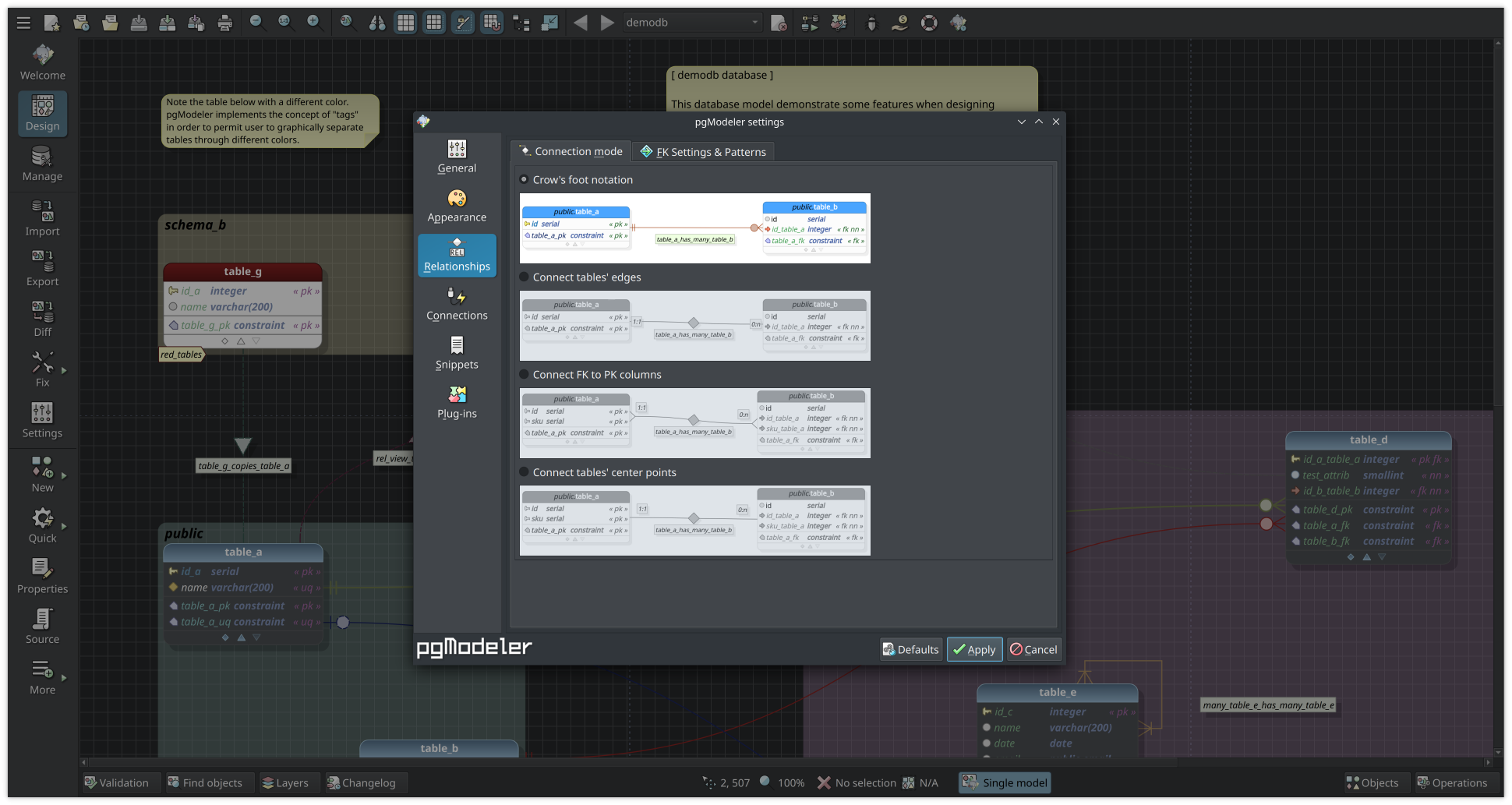
Task: Click the arrange objects icon
Action: (x=521, y=23)
